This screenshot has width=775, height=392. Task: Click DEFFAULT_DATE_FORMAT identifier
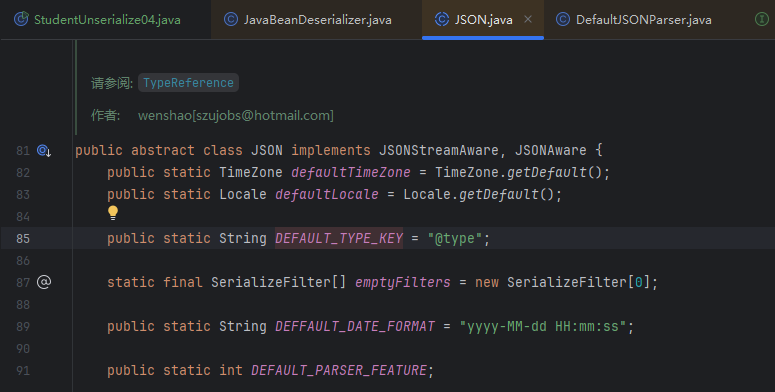coord(355,326)
